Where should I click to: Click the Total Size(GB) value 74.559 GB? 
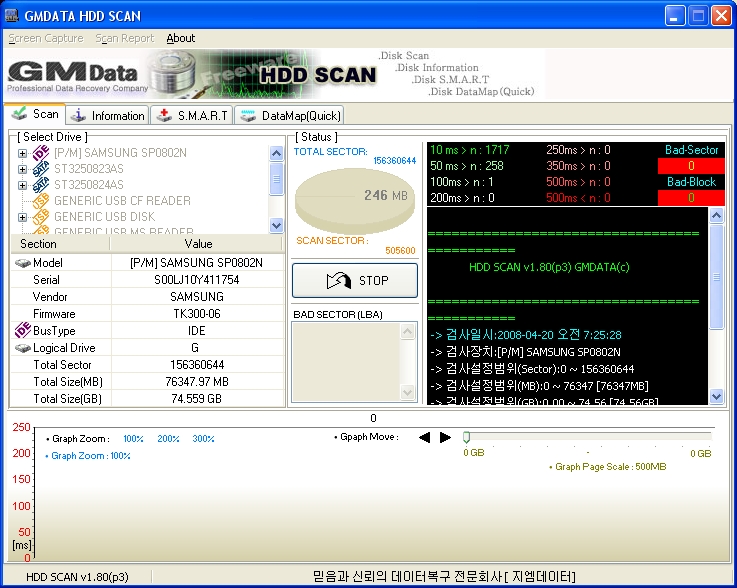coord(197,399)
